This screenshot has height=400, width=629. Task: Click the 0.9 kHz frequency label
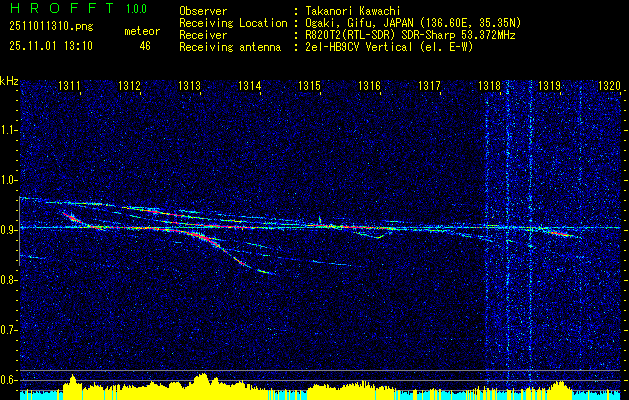point(8,230)
